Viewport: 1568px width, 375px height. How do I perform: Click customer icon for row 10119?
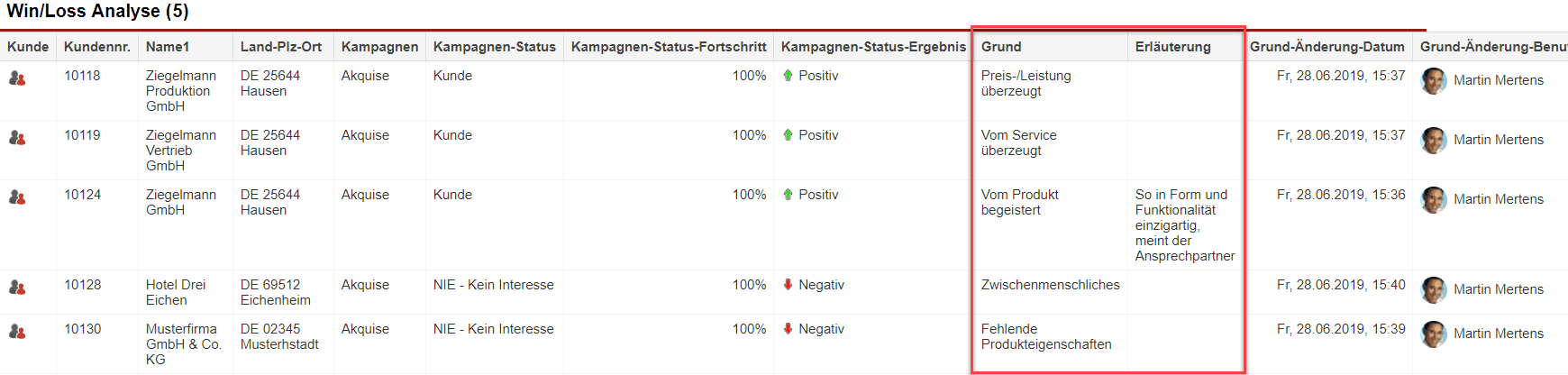[17, 139]
